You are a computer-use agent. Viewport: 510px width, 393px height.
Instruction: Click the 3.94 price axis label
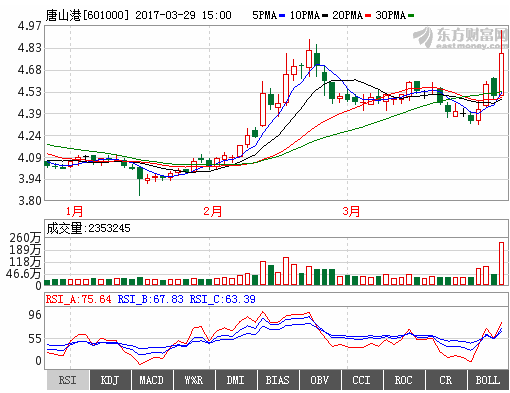[30, 179]
